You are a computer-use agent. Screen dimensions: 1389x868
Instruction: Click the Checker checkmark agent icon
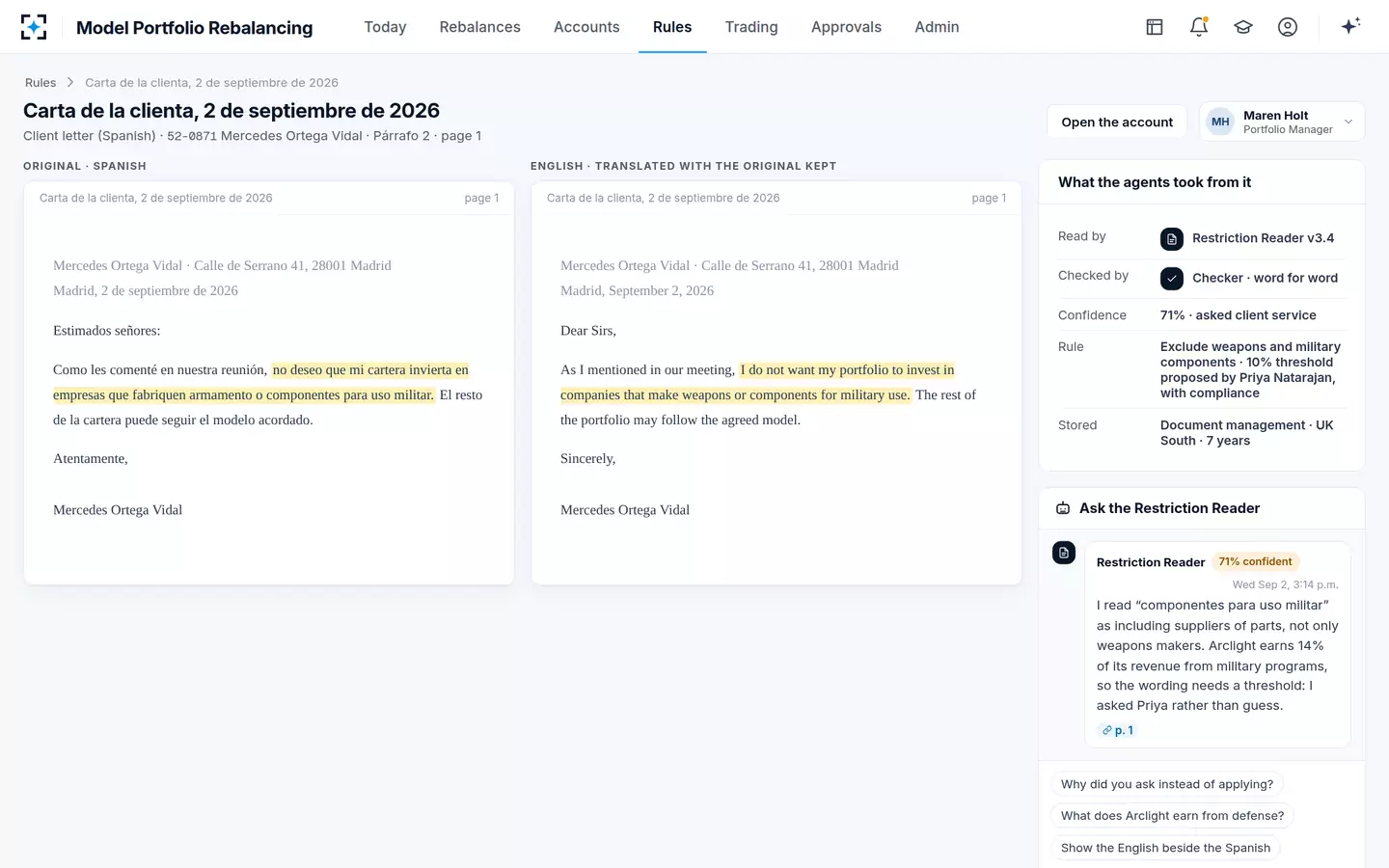[1172, 278]
